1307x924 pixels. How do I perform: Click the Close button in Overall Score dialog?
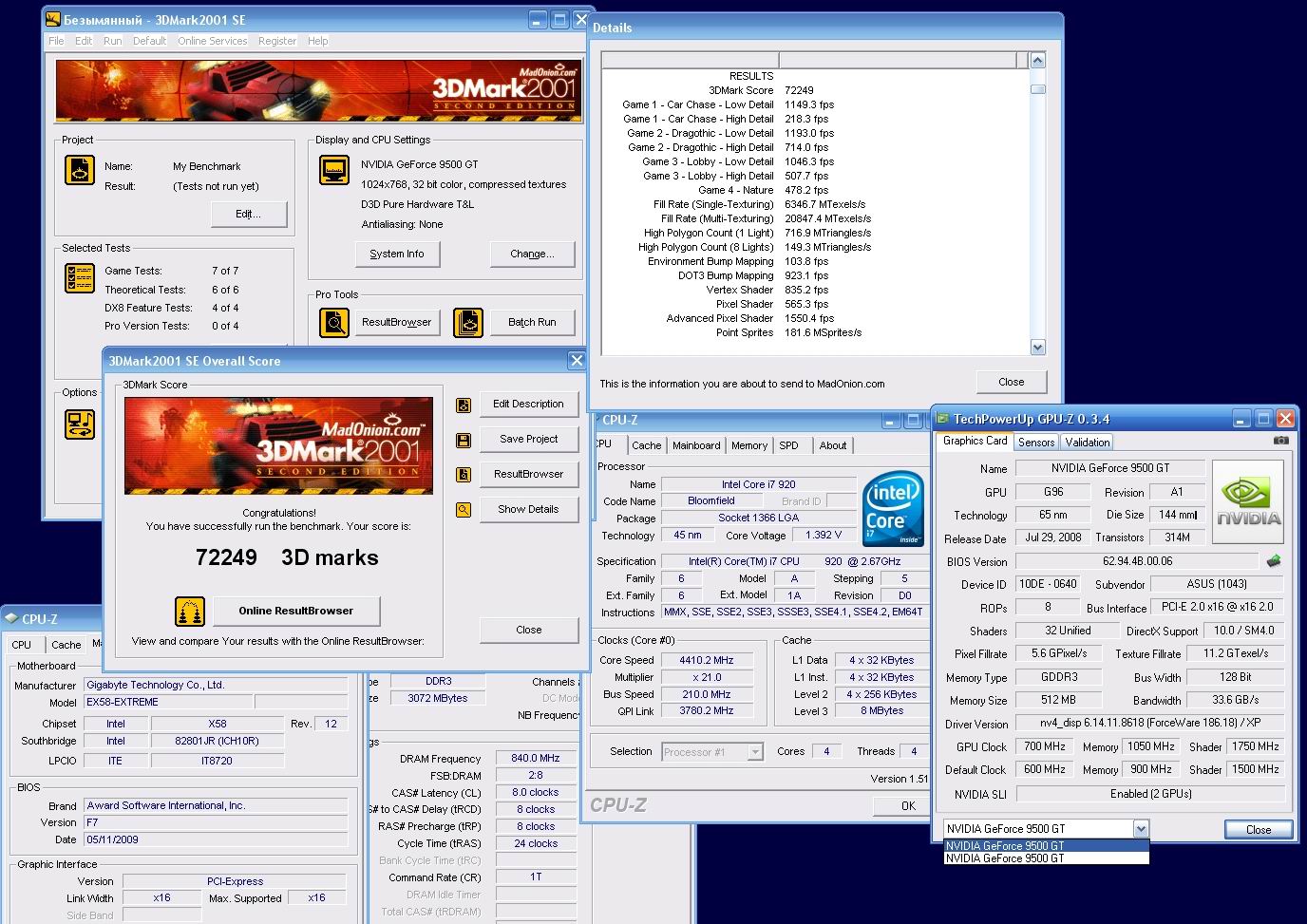click(529, 631)
